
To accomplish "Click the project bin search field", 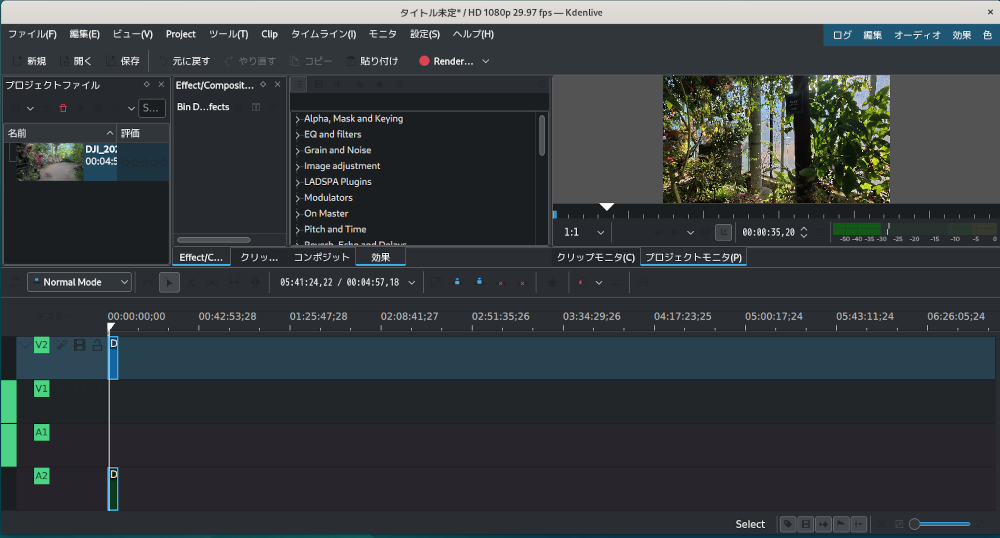I will pyautogui.click(x=152, y=108).
